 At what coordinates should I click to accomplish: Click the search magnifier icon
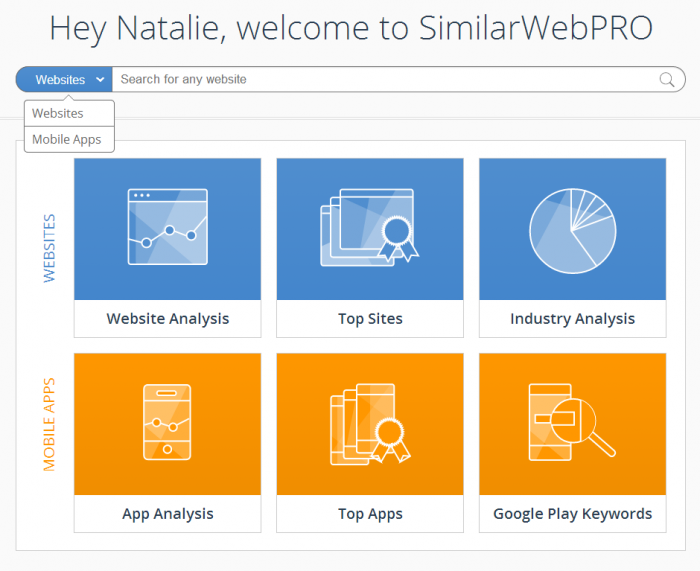667,79
